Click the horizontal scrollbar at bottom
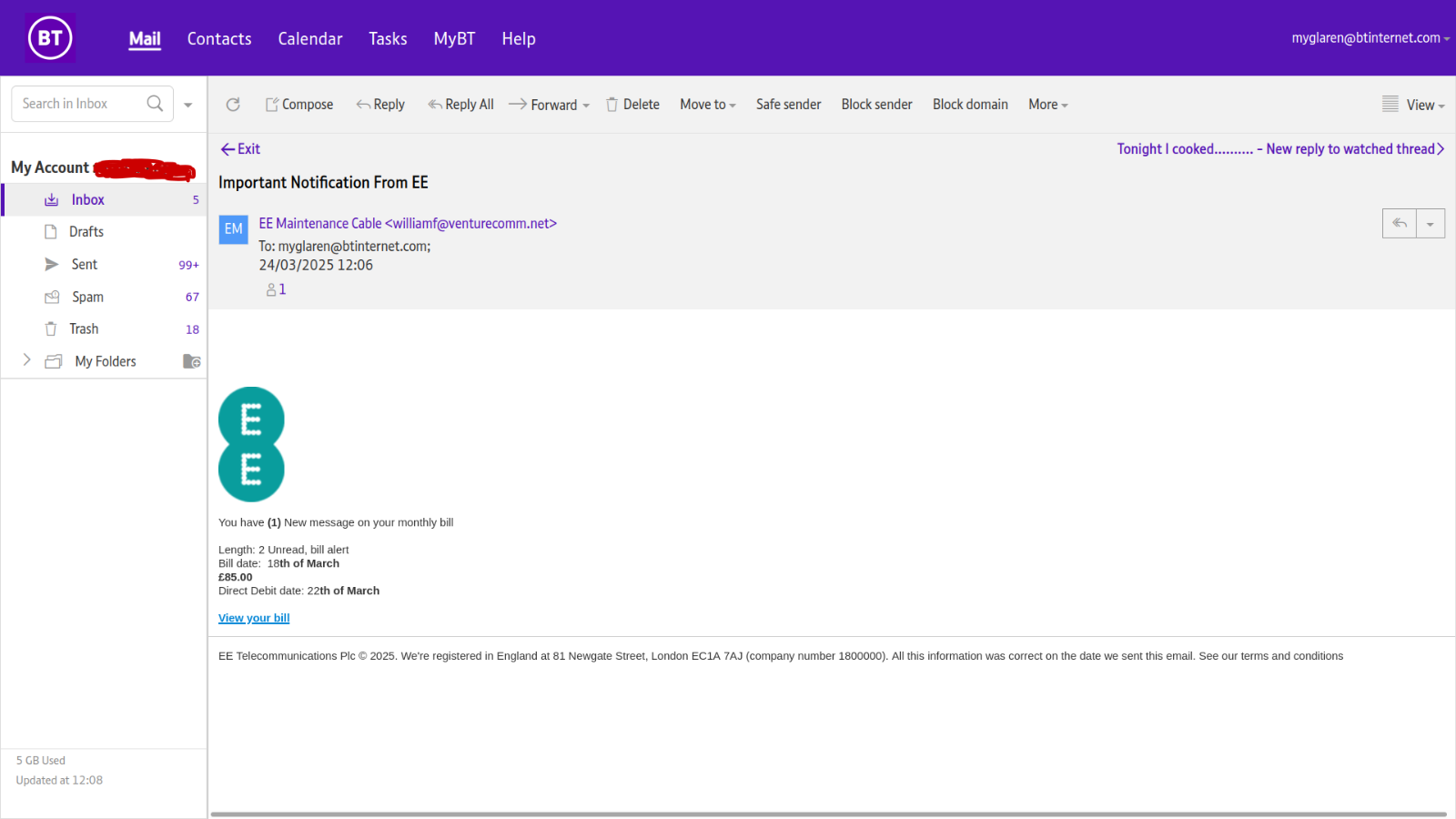 [828, 814]
